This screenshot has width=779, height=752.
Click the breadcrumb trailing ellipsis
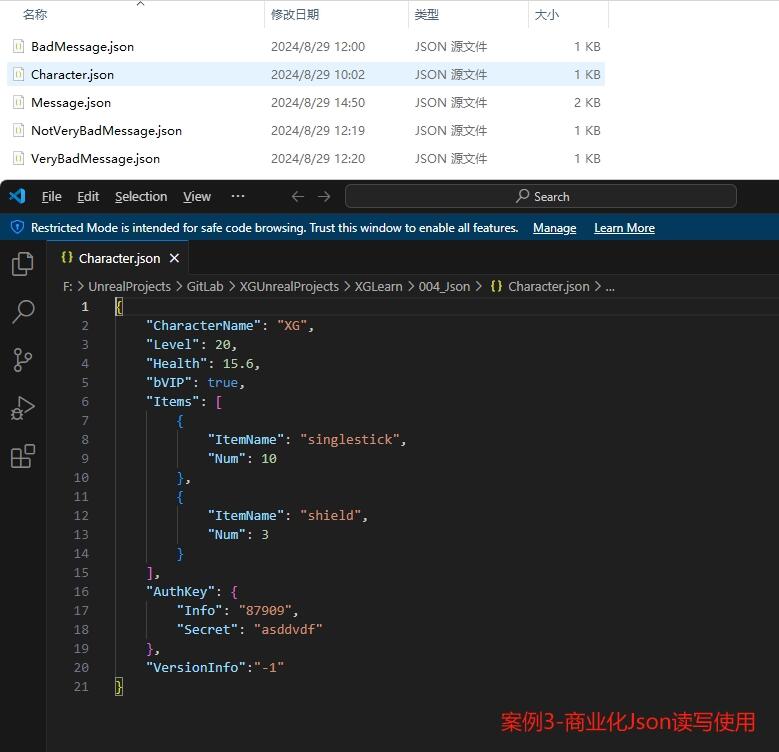coord(610,287)
